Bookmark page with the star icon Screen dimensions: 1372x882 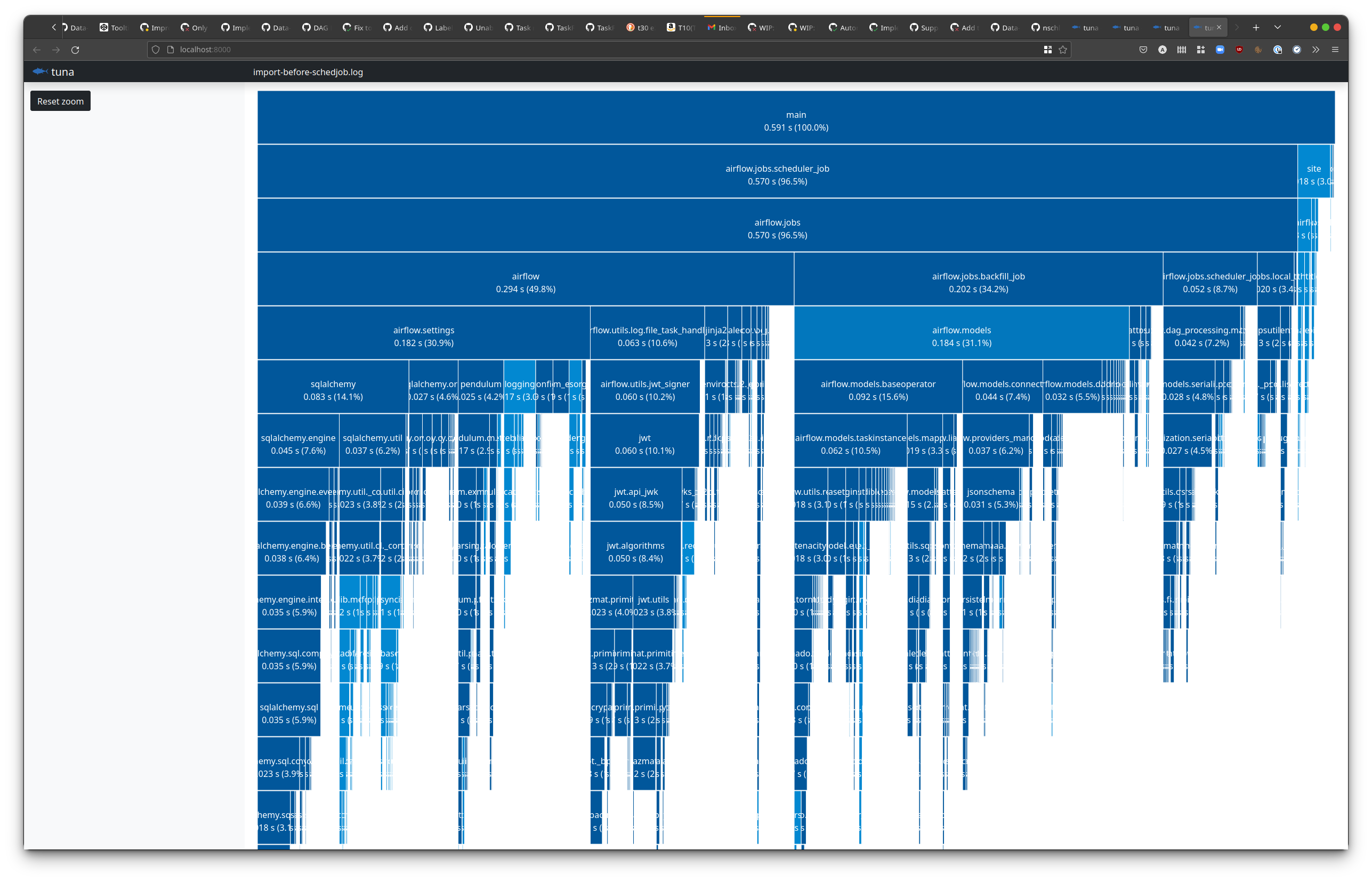[1063, 50]
